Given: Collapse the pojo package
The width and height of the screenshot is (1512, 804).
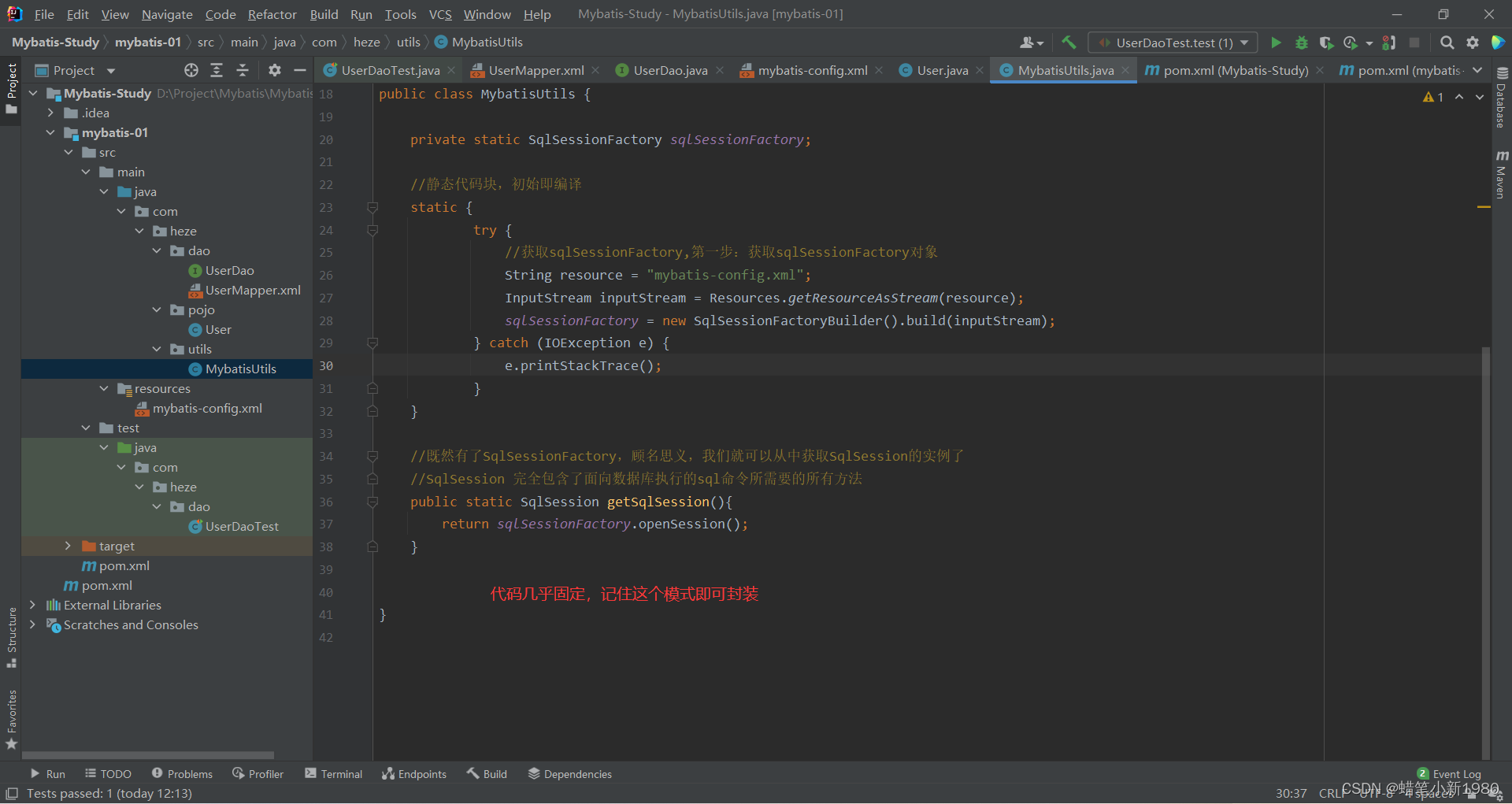Looking at the screenshot, I should [157, 310].
